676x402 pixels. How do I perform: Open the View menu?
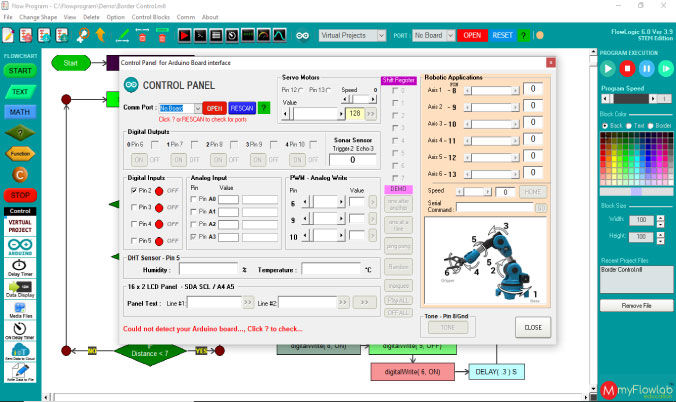(70, 17)
